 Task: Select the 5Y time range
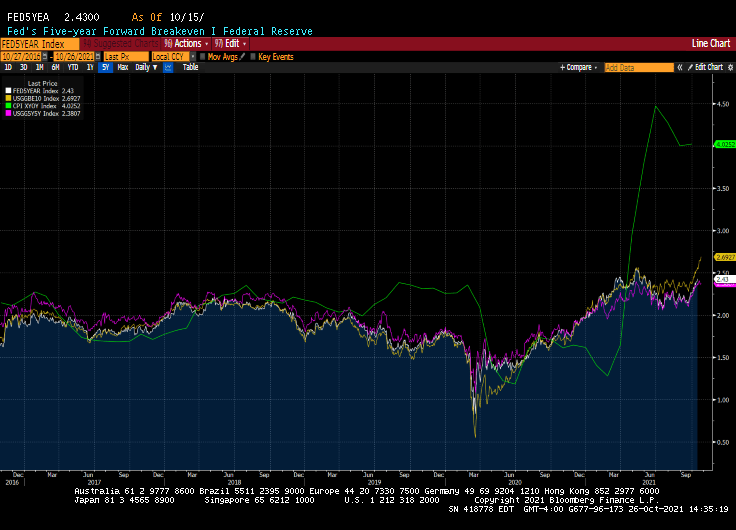[x=105, y=67]
